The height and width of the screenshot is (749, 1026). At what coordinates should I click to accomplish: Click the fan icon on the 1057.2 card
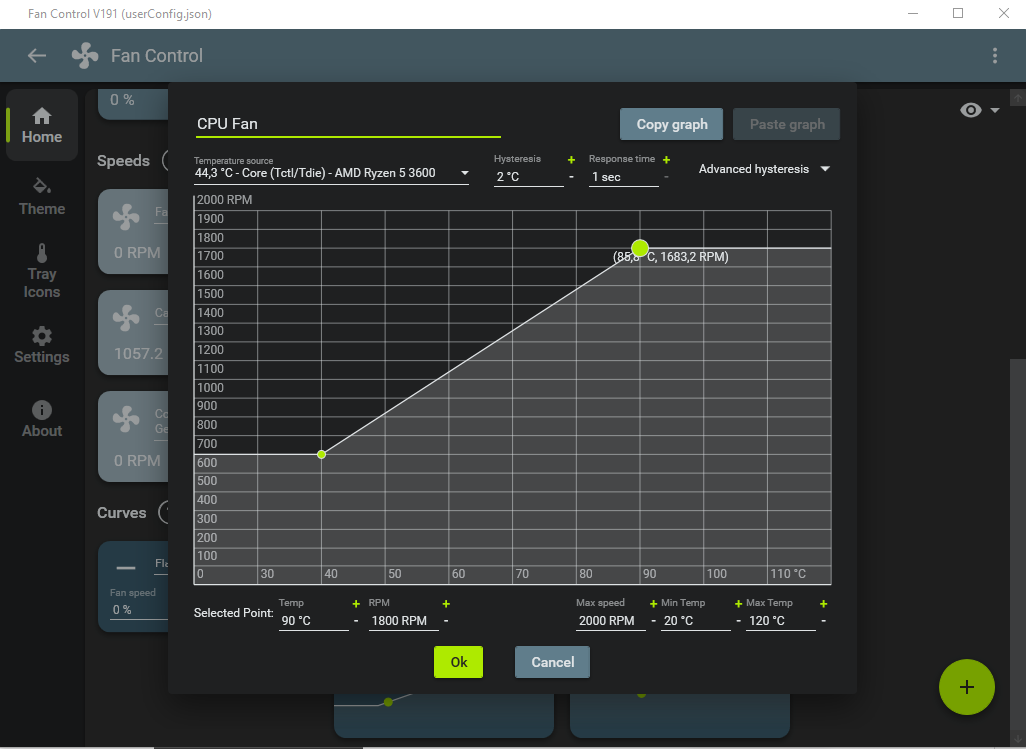tap(126, 318)
